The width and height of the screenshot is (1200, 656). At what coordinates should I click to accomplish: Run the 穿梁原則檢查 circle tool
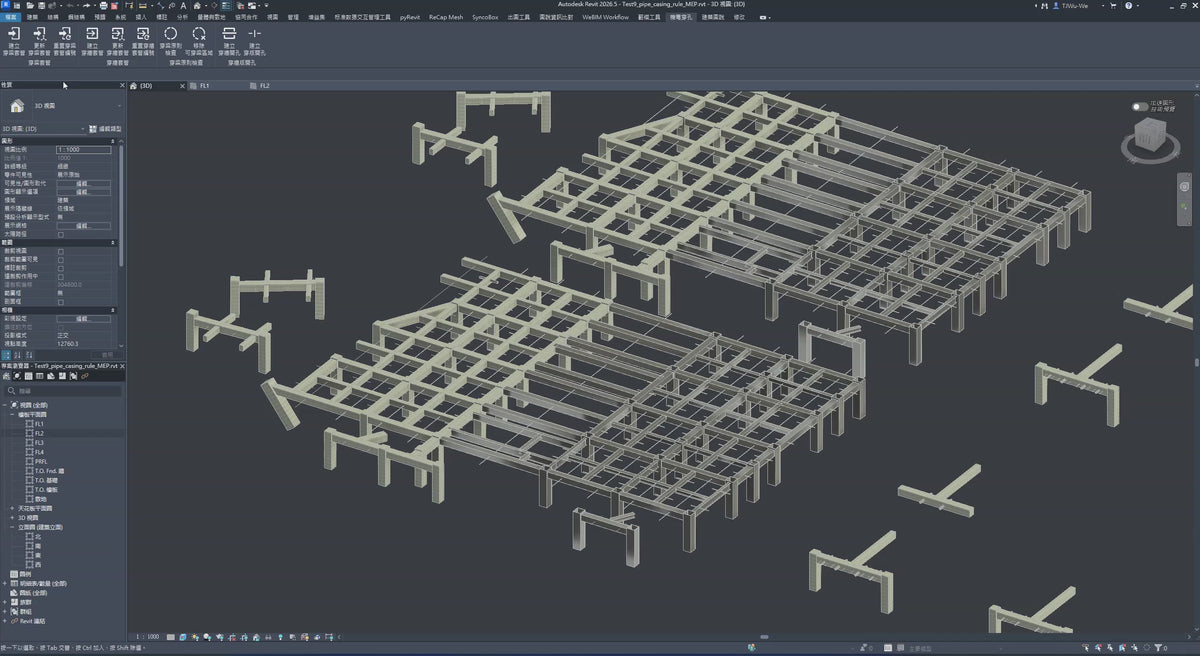[x=171, y=34]
